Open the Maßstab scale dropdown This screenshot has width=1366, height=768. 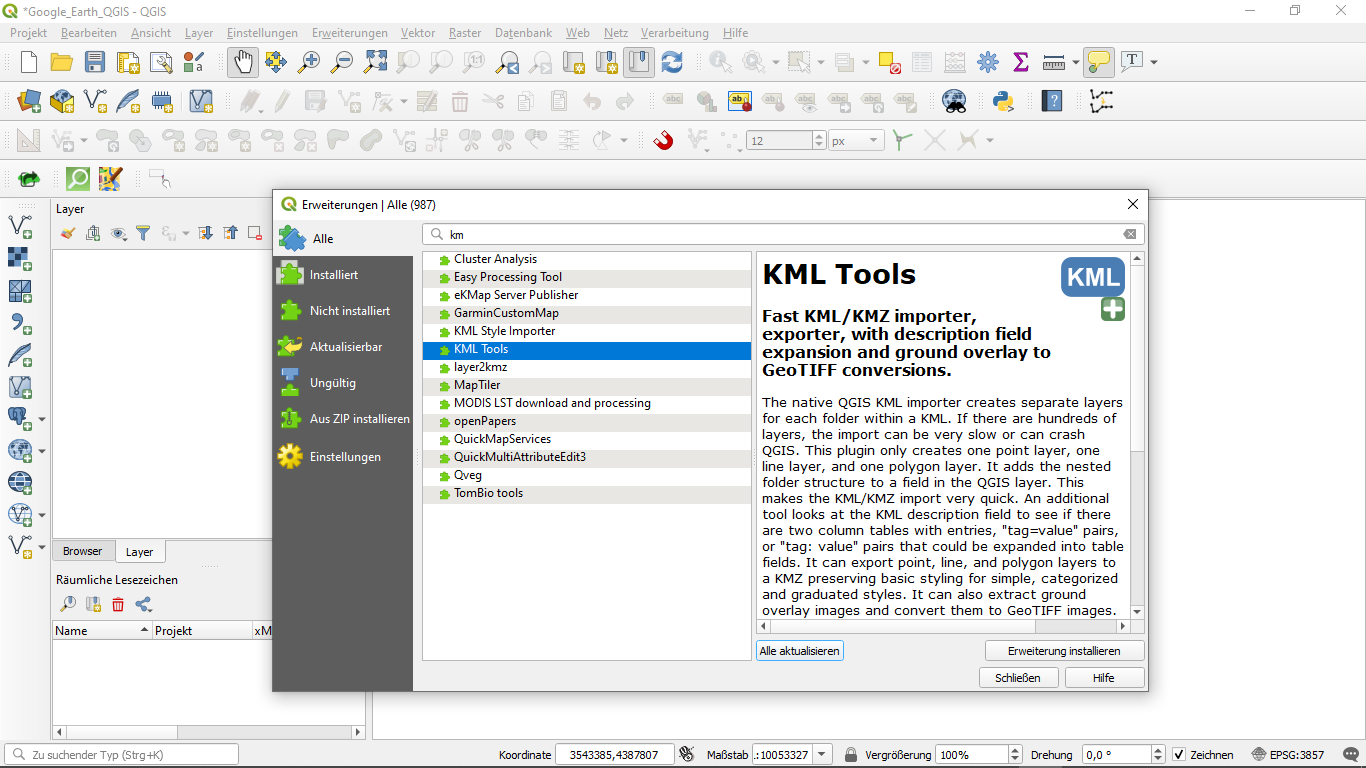coord(822,755)
